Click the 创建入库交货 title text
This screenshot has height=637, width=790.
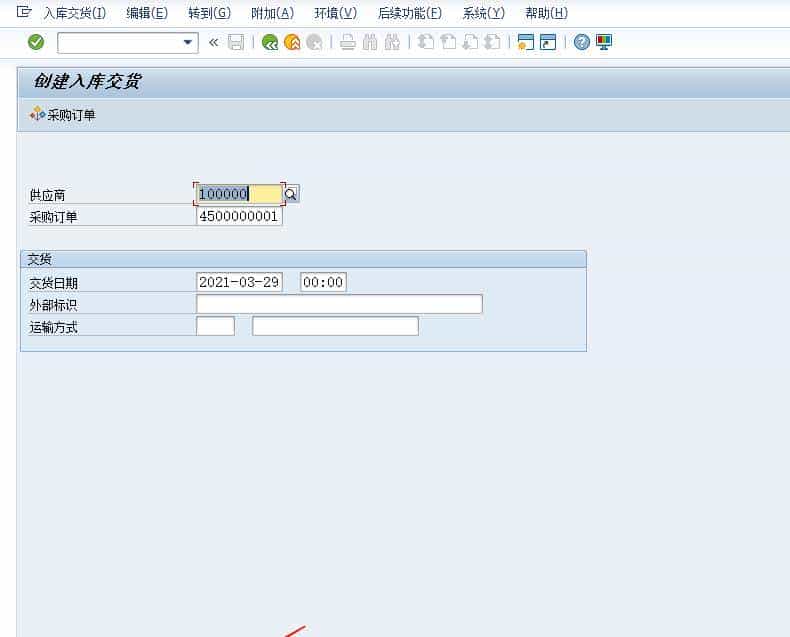87,81
